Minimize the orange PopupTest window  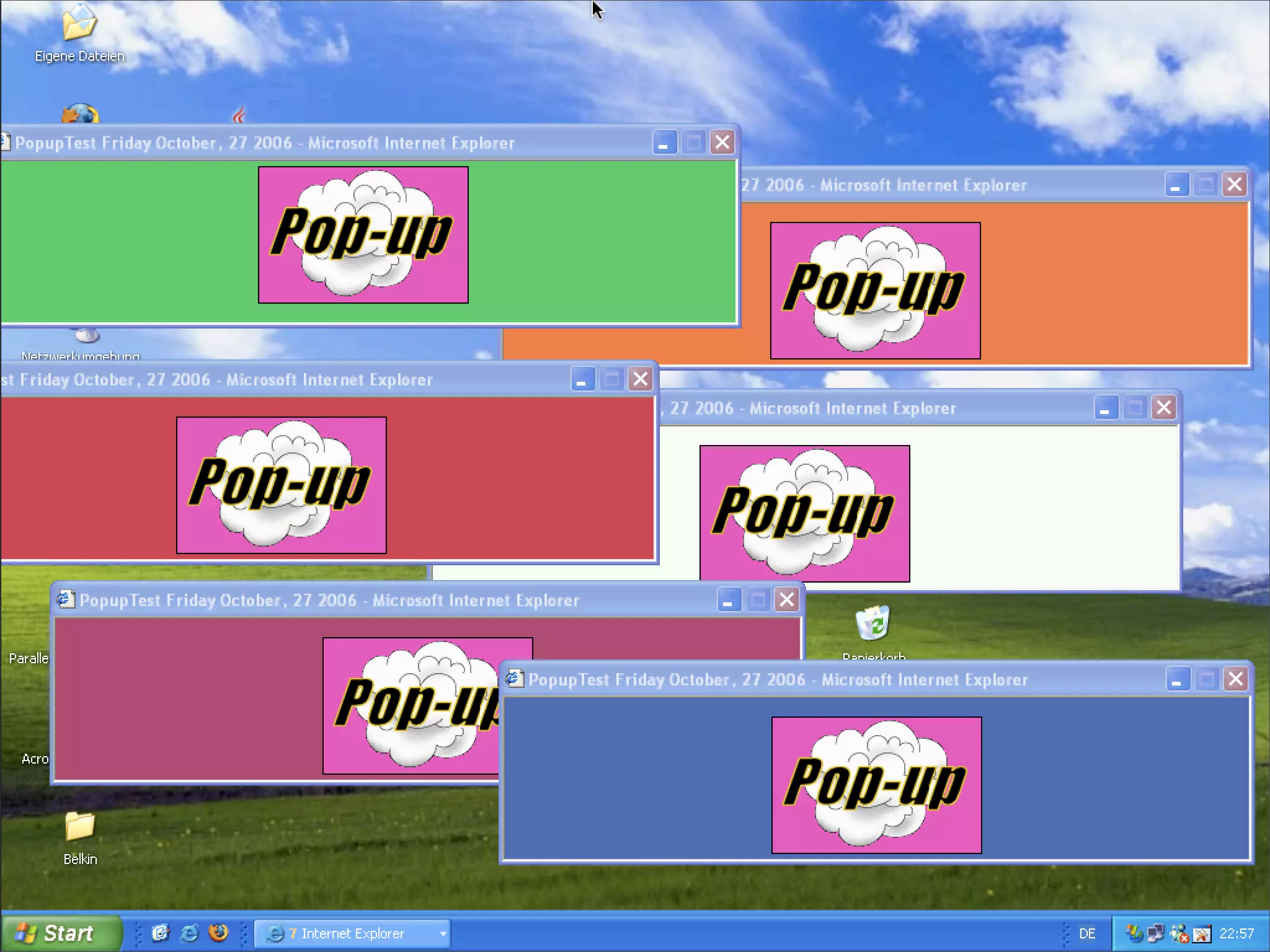click(x=1176, y=185)
